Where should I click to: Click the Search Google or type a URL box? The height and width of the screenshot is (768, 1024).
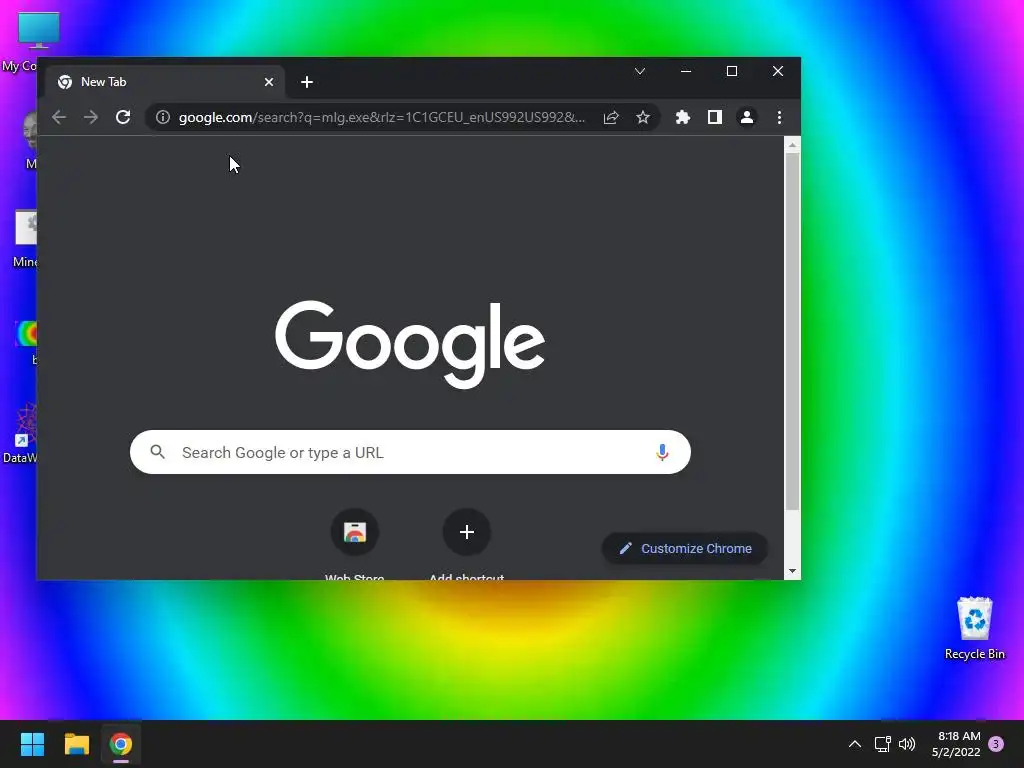pyautogui.click(x=410, y=452)
